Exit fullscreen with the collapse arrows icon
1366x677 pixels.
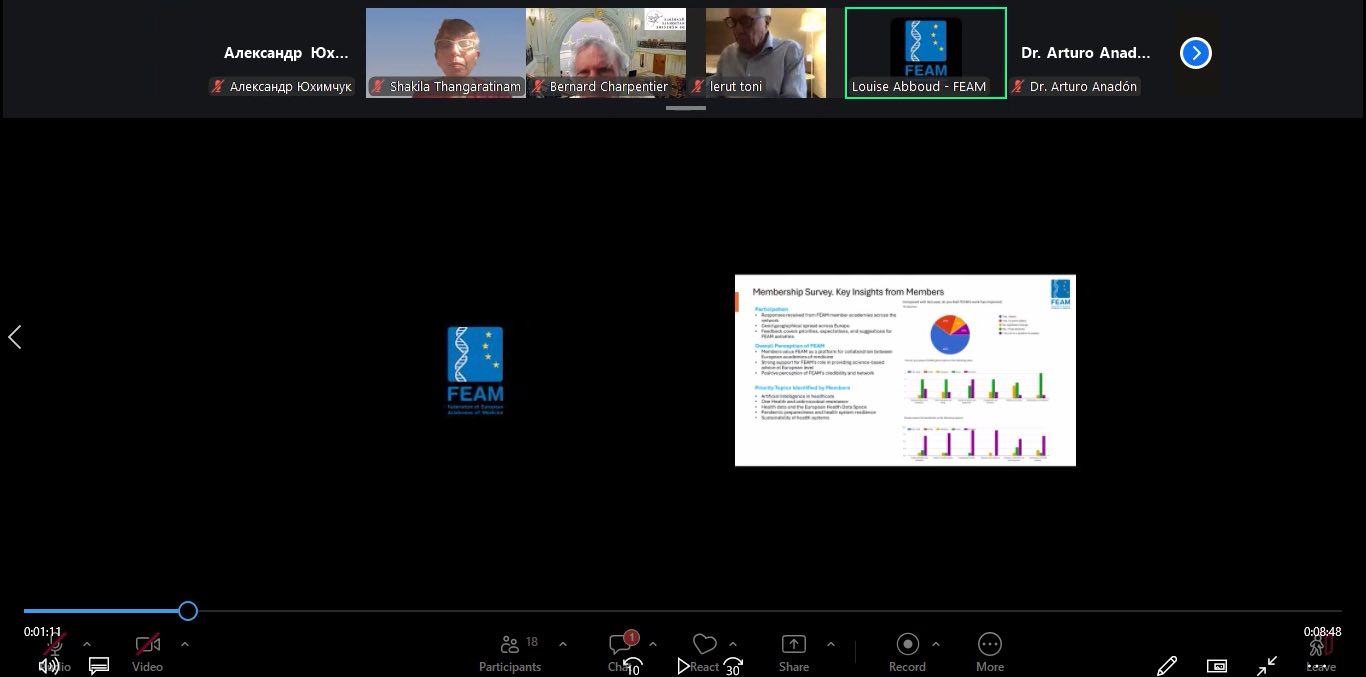coord(1268,665)
